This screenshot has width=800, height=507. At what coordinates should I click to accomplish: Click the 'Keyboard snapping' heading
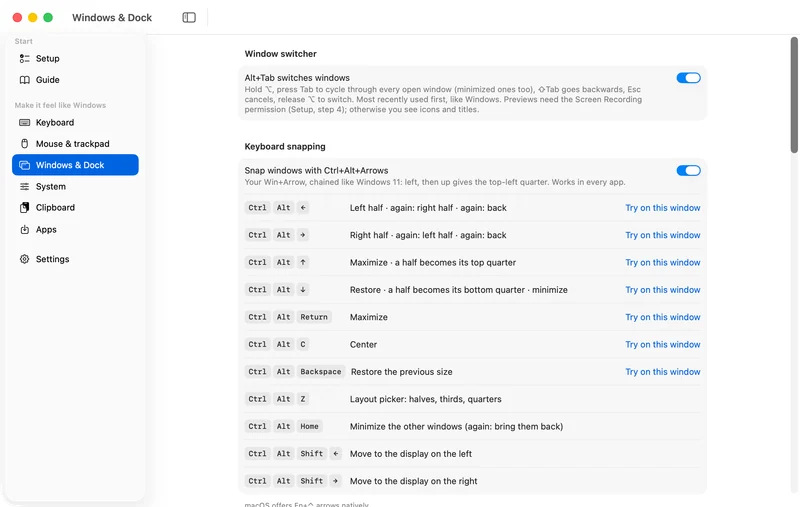point(285,147)
